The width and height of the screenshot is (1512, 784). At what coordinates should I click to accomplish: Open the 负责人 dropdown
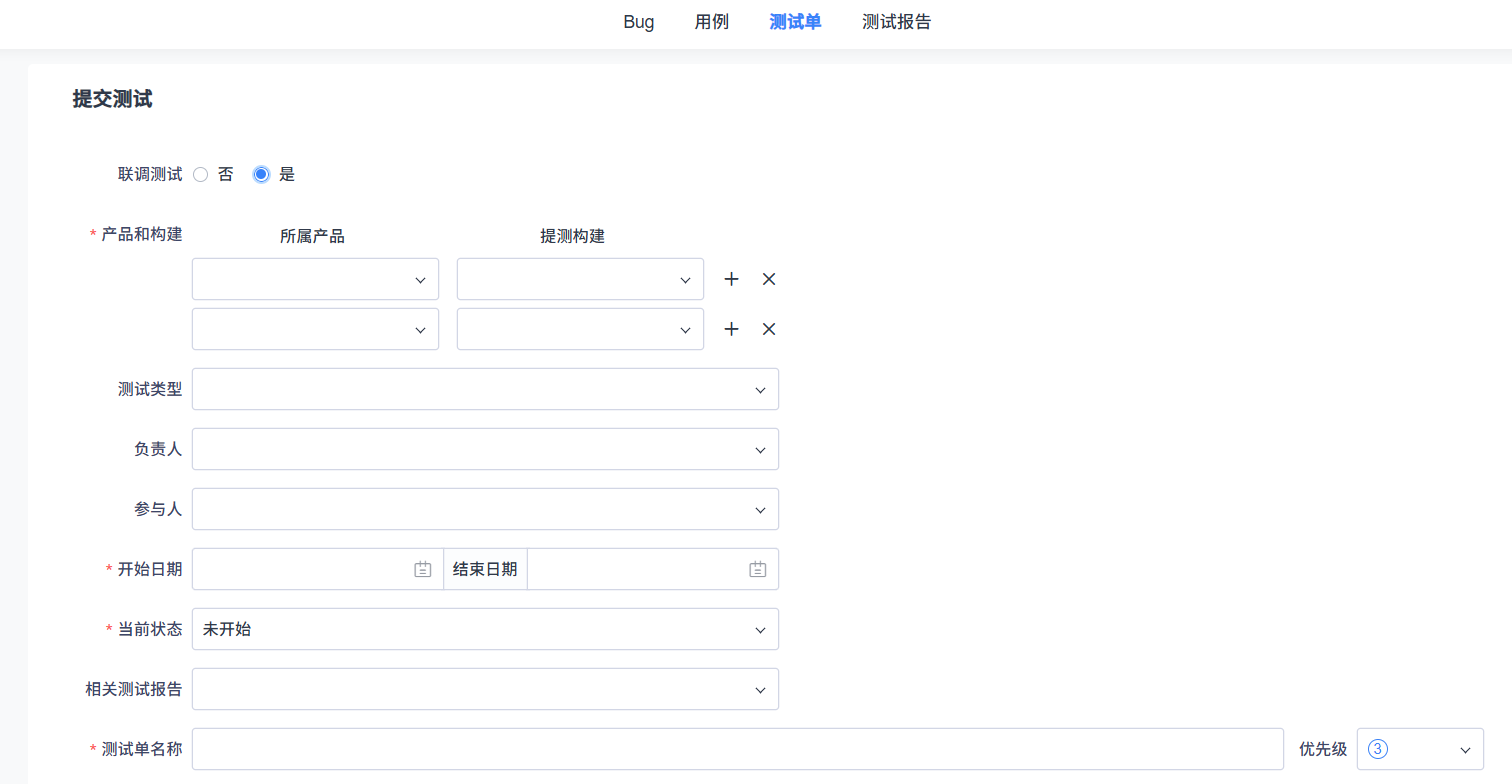pos(485,449)
